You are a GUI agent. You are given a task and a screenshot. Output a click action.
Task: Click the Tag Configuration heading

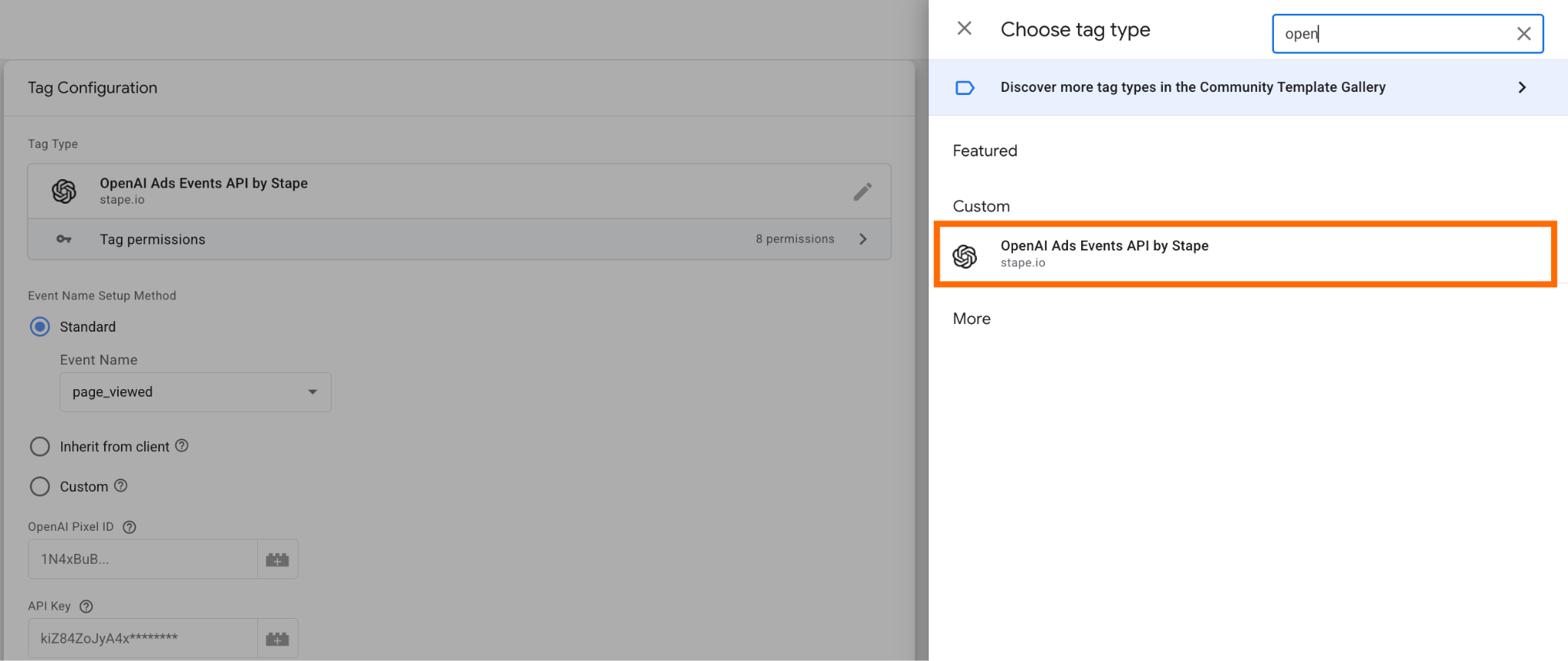coord(93,88)
